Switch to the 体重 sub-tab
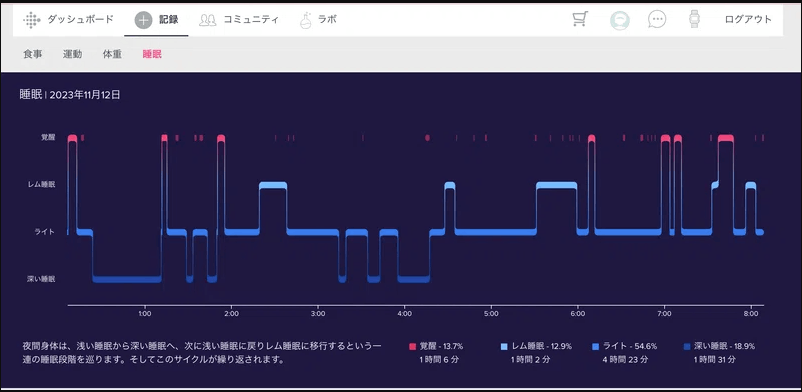This screenshot has width=802, height=392. pos(112,54)
